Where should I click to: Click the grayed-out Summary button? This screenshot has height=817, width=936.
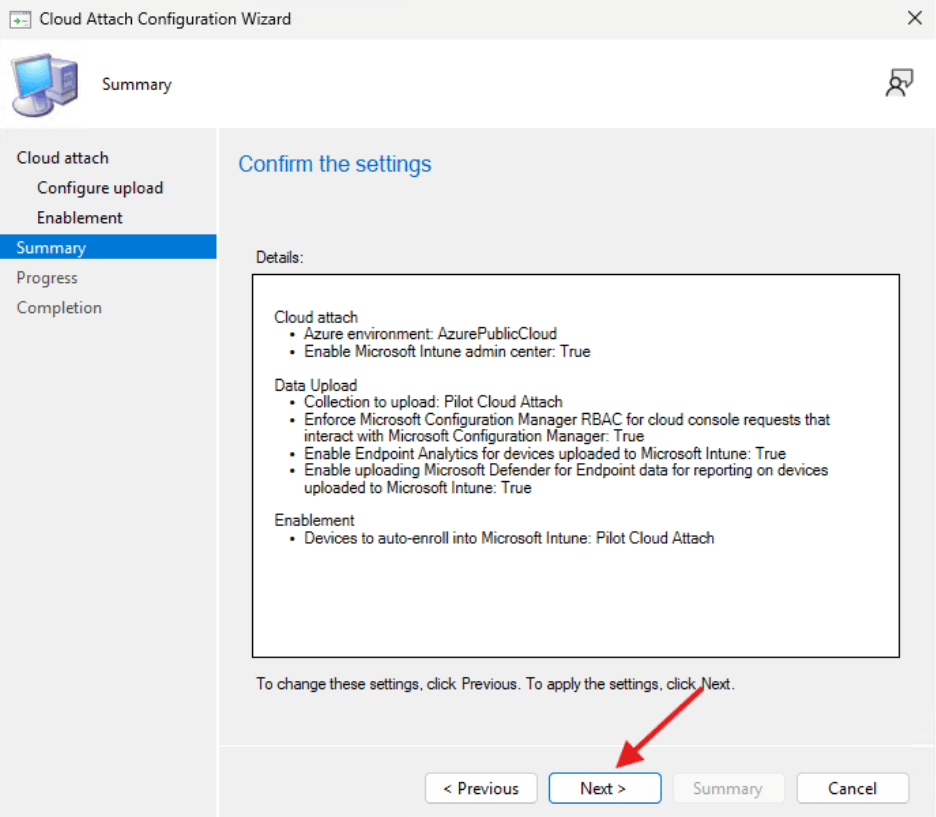[x=728, y=788]
